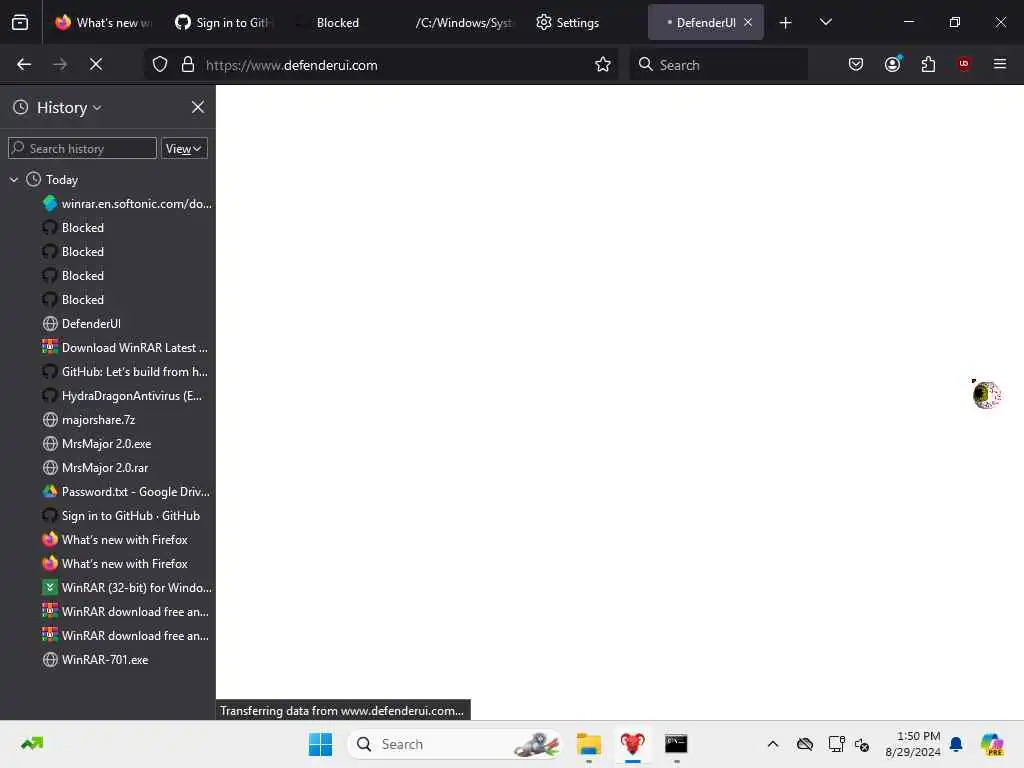Click the forward navigation arrow

(x=60, y=64)
